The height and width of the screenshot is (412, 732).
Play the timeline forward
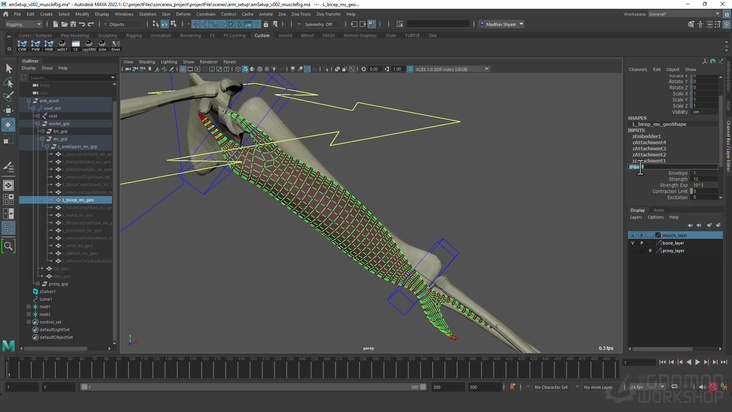pos(697,362)
